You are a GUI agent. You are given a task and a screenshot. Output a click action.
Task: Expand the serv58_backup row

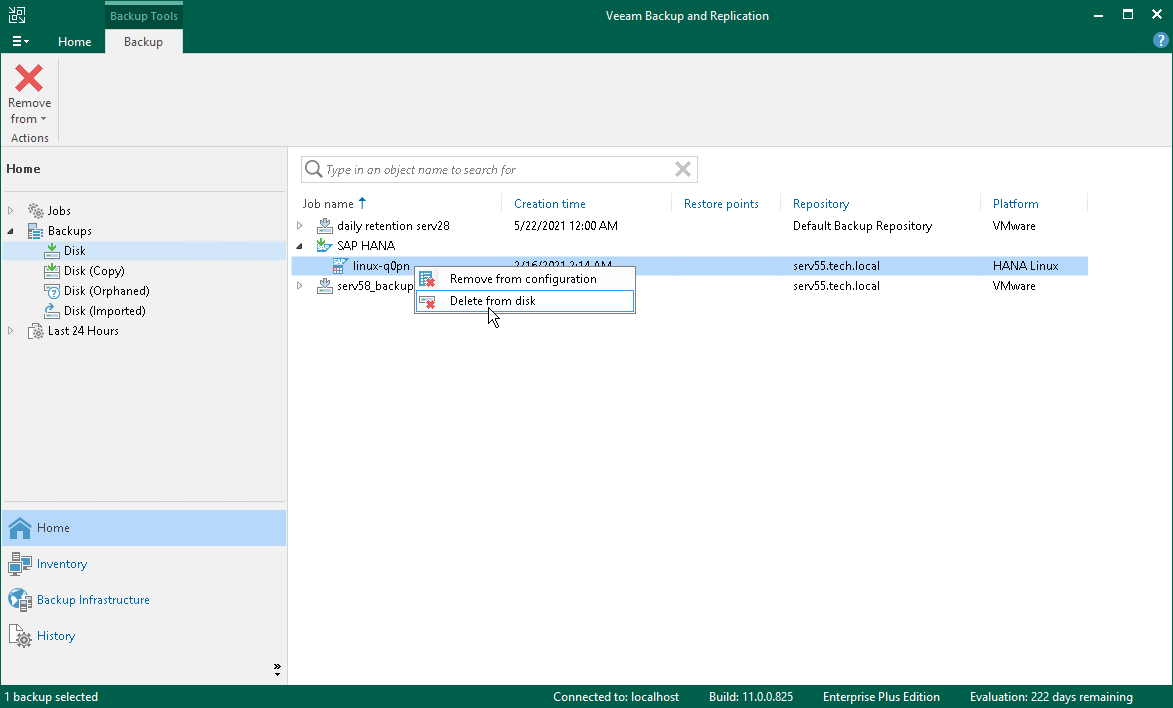pos(299,286)
